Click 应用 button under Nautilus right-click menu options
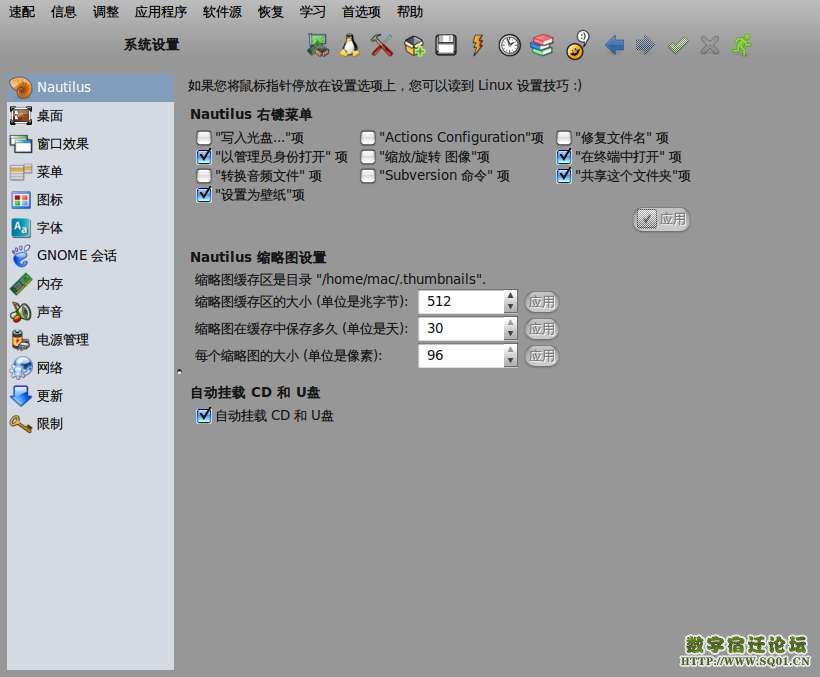The width and height of the screenshot is (820, 677). coord(662,219)
